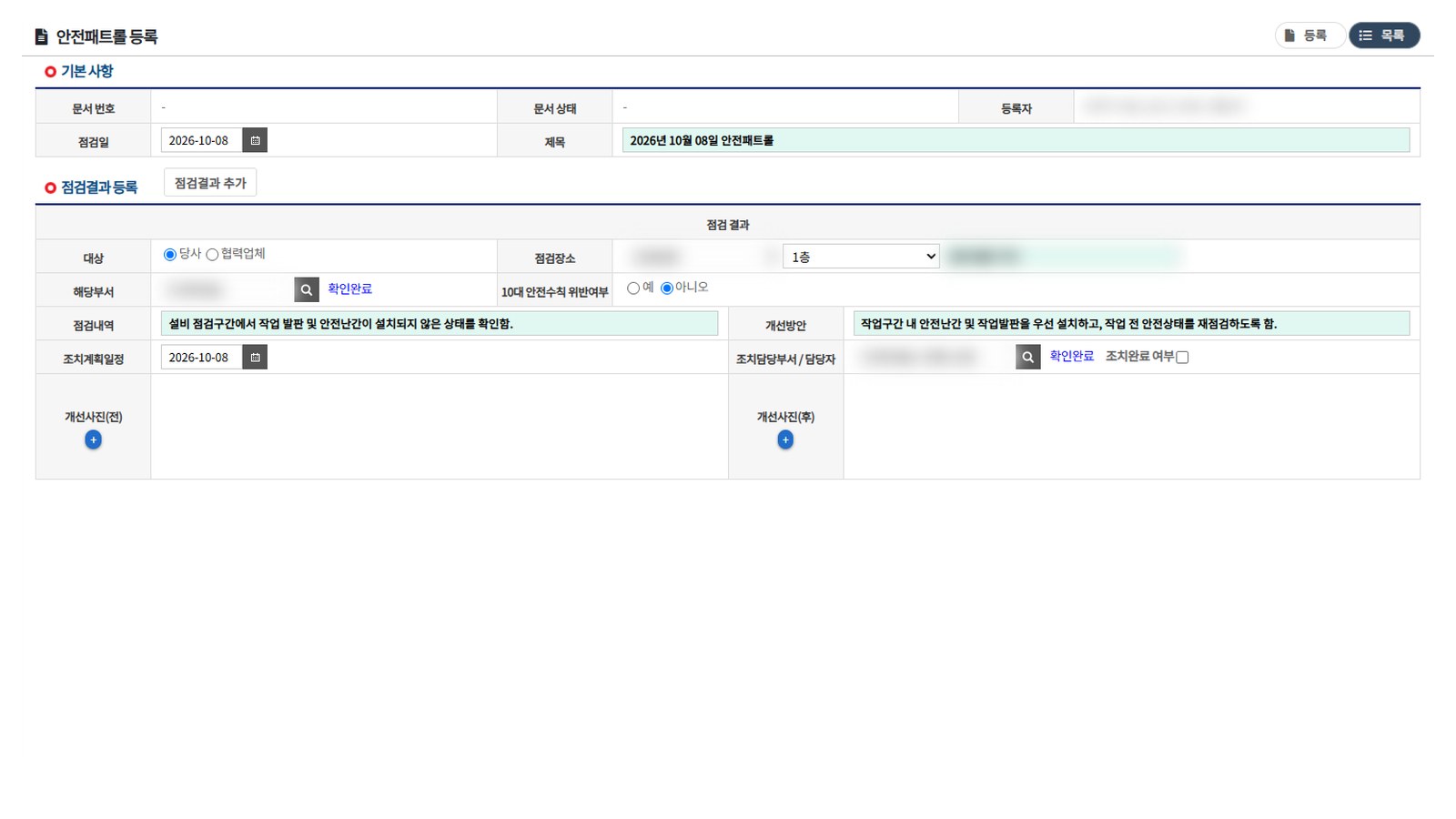Edit the 점검일 date field

coord(202,140)
